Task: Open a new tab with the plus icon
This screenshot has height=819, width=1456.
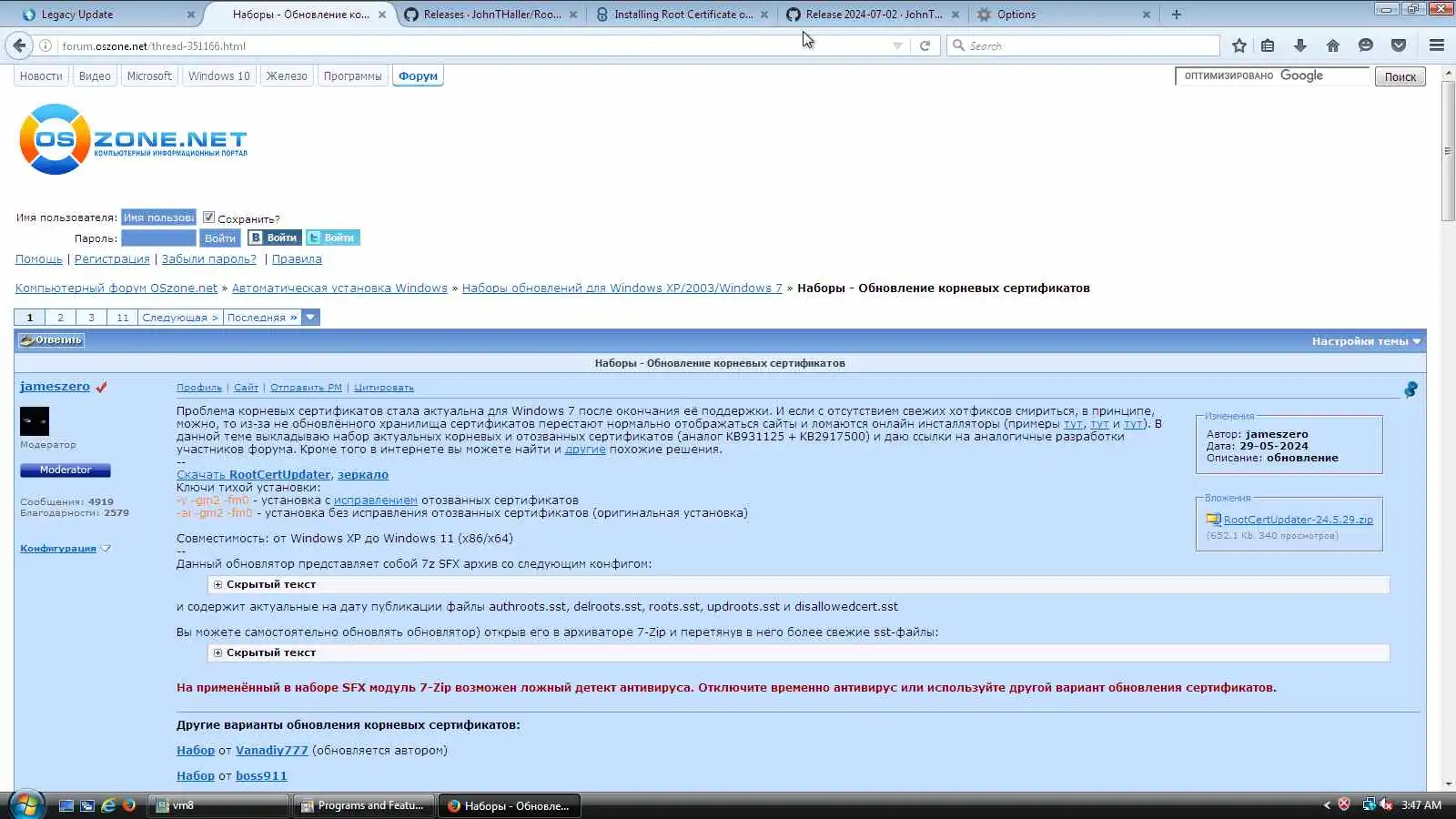Action: tap(1176, 15)
